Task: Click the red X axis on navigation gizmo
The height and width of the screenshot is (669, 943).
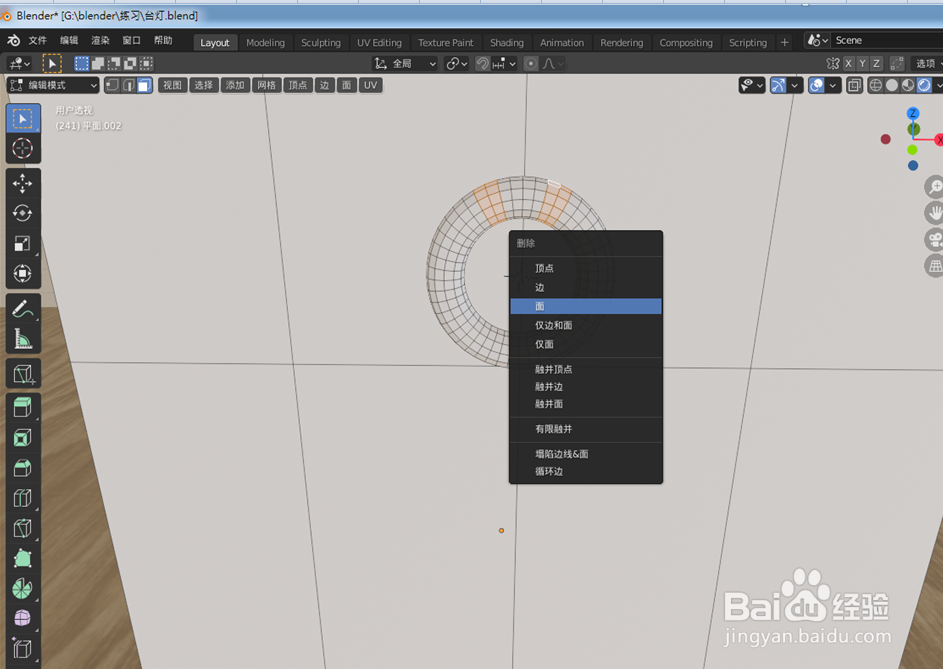Action: pos(938,139)
